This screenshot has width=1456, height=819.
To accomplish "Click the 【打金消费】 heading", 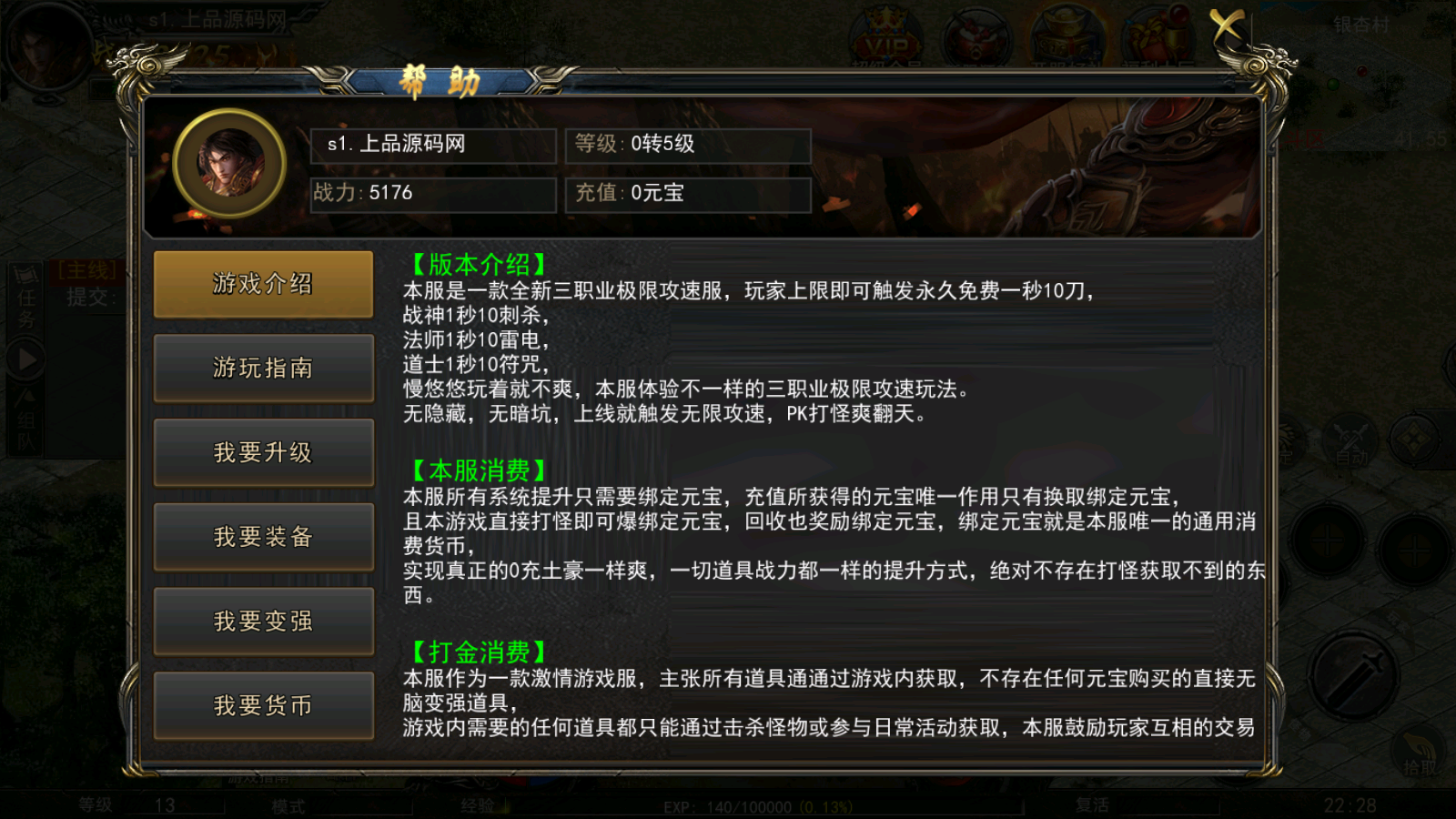I will 478,652.
